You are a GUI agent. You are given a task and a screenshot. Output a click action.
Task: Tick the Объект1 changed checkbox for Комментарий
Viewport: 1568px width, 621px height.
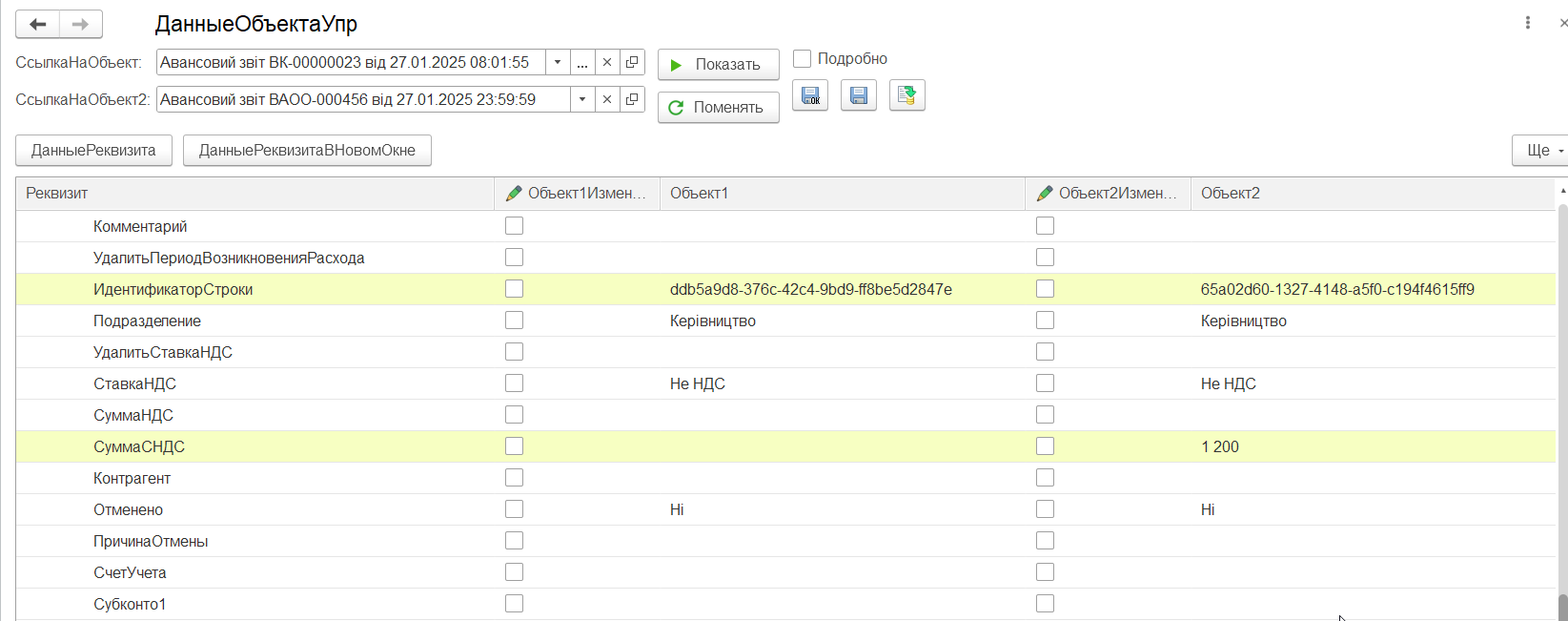(x=515, y=226)
